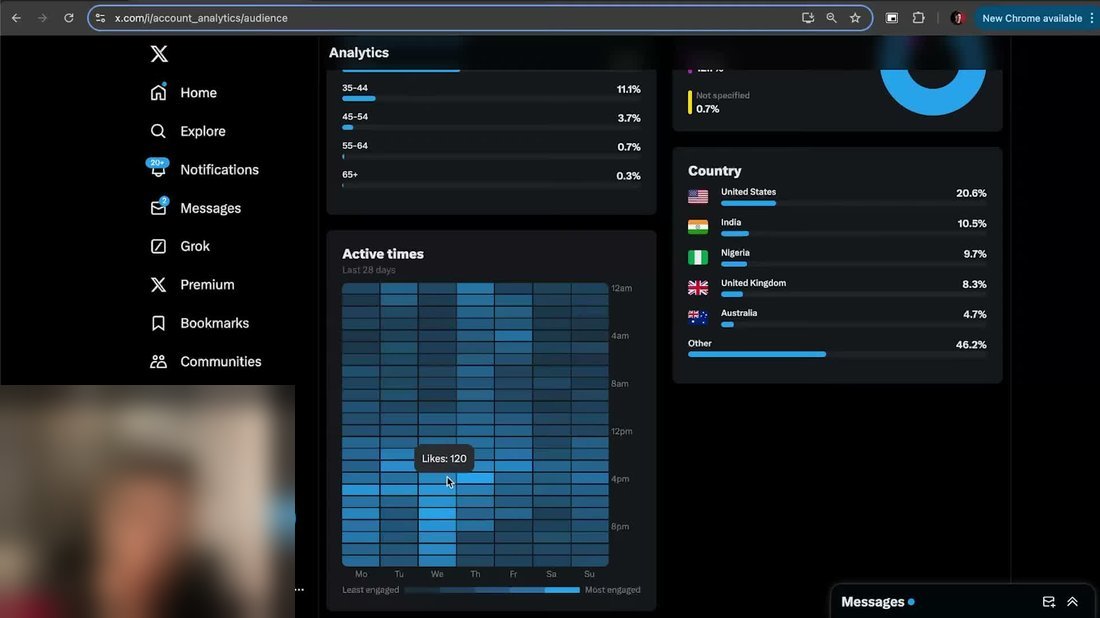Reload the page

click(69, 18)
